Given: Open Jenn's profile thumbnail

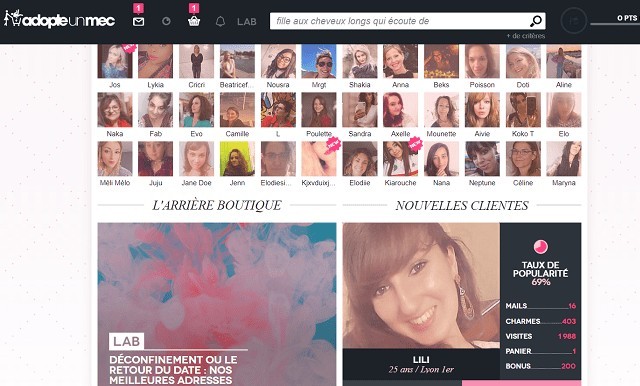Looking at the screenshot, I should click(x=237, y=159).
